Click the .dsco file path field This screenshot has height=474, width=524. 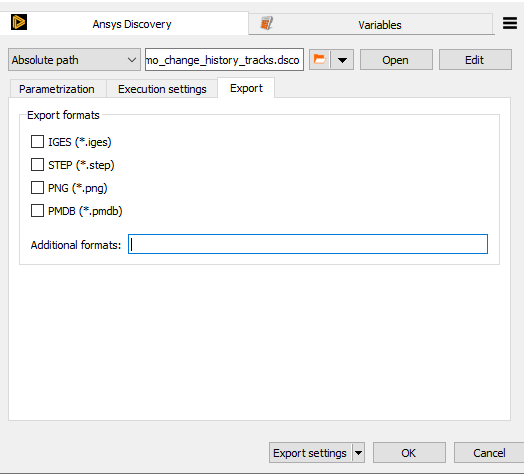224,60
